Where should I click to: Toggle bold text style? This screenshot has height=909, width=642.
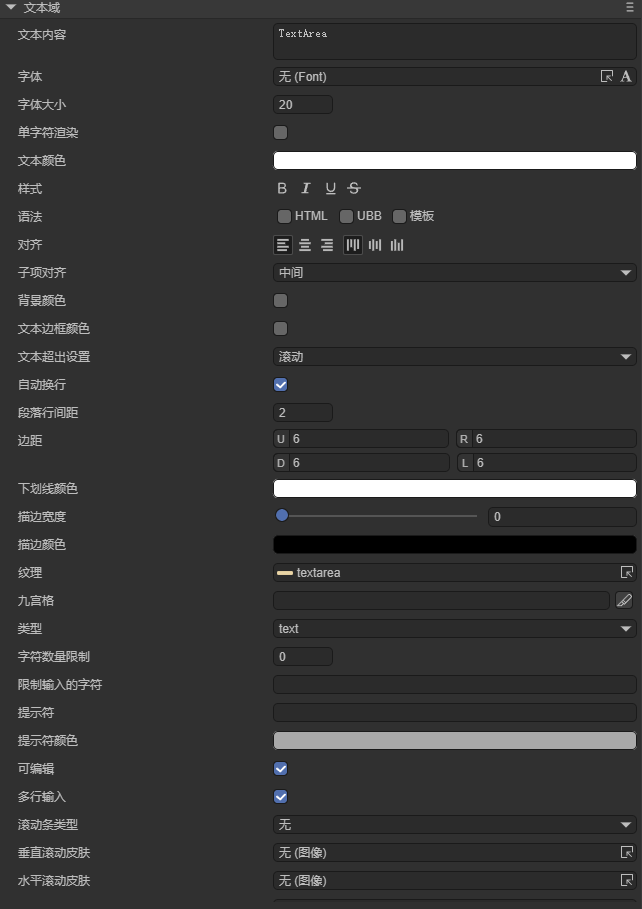[x=282, y=188]
